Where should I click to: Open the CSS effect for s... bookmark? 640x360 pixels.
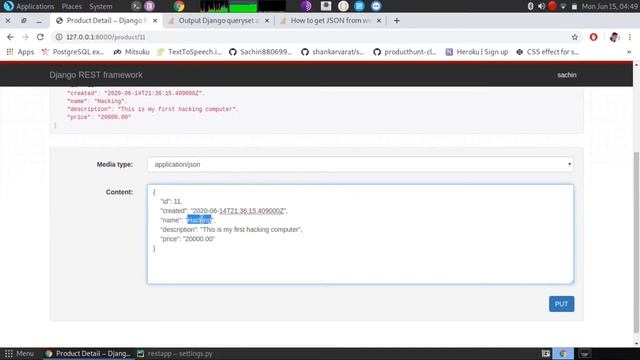click(x=547, y=52)
